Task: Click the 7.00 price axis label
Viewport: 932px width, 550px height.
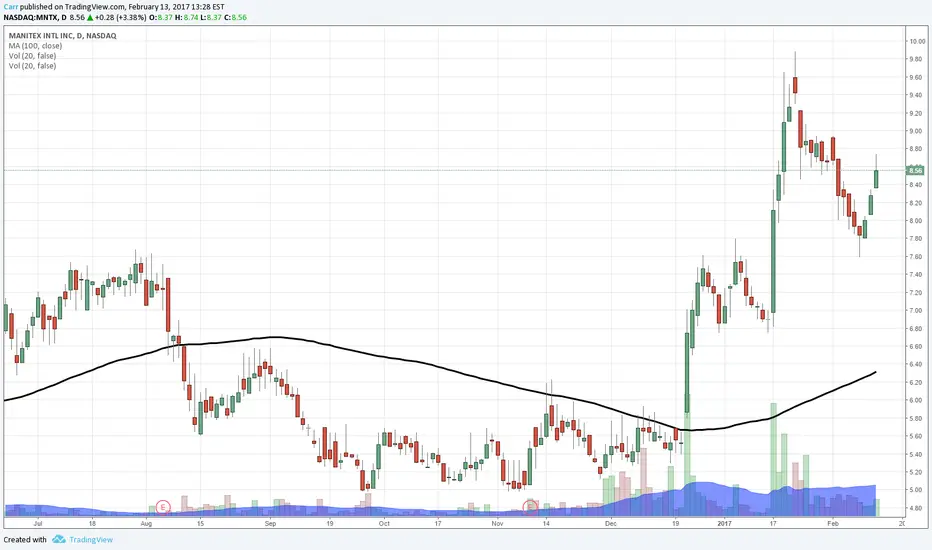Action: [915, 311]
